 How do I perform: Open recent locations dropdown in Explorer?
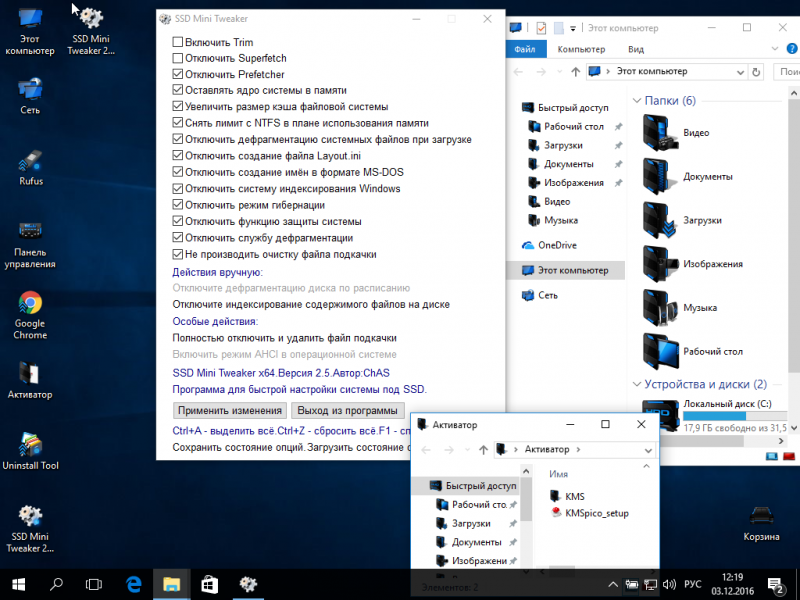click(x=560, y=72)
